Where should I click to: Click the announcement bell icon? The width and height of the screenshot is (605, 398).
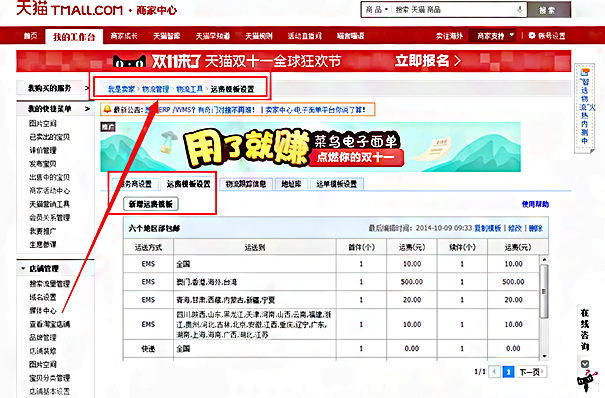click(x=107, y=110)
